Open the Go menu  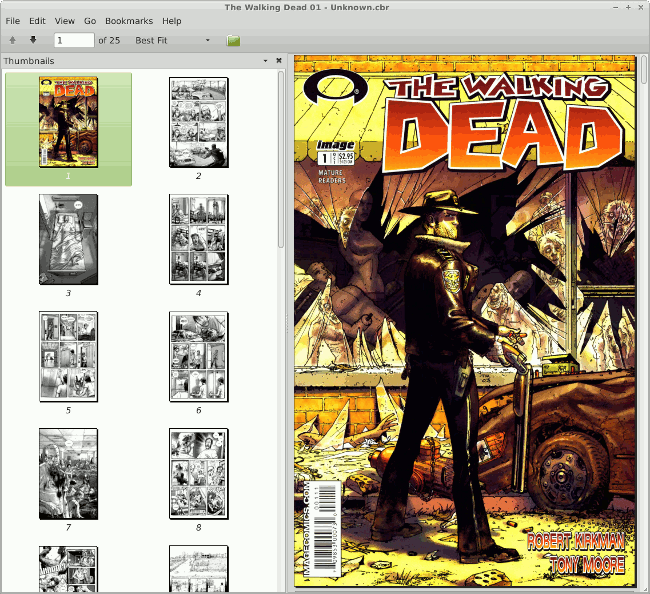pyautogui.click(x=90, y=21)
